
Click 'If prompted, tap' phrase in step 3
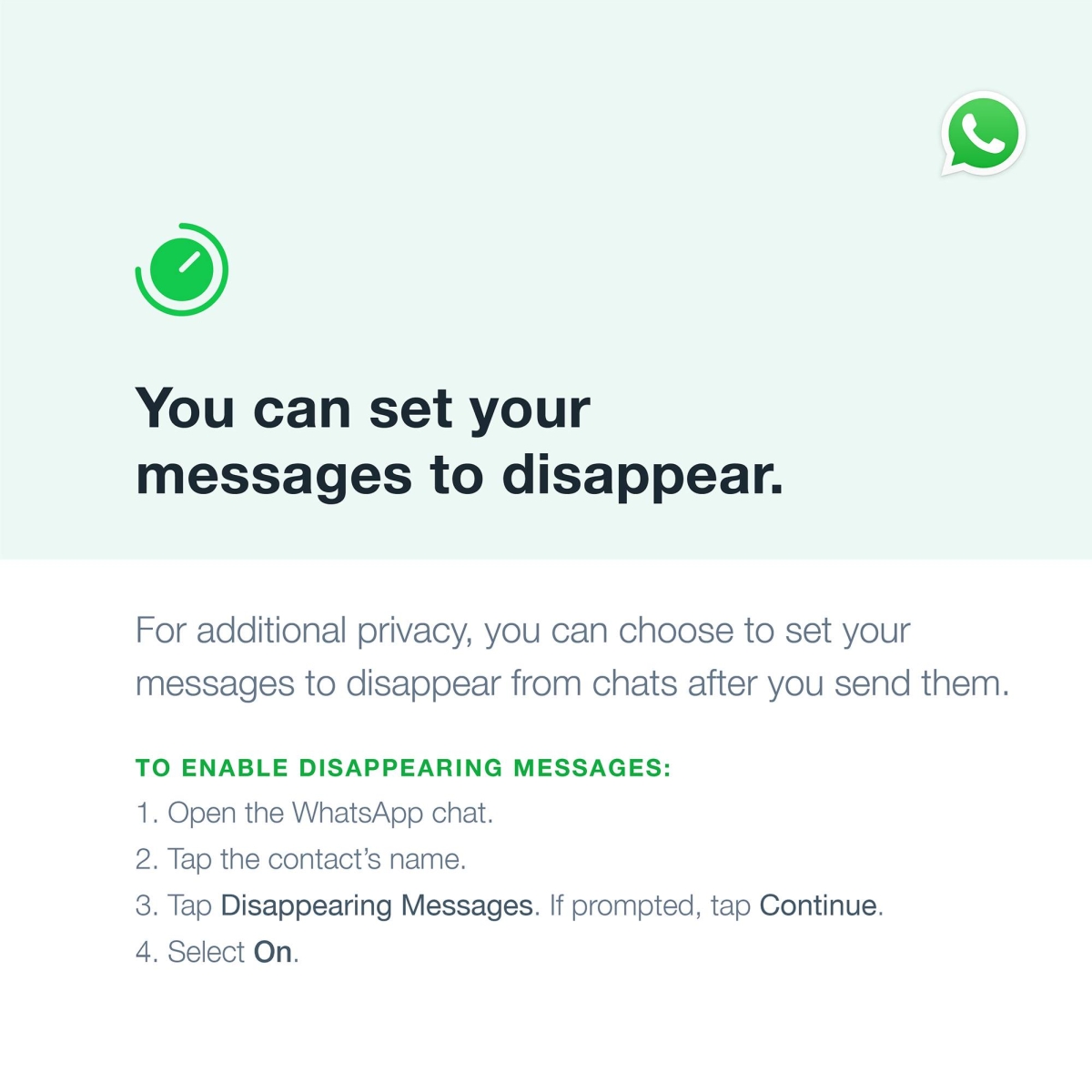[x=650, y=906]
